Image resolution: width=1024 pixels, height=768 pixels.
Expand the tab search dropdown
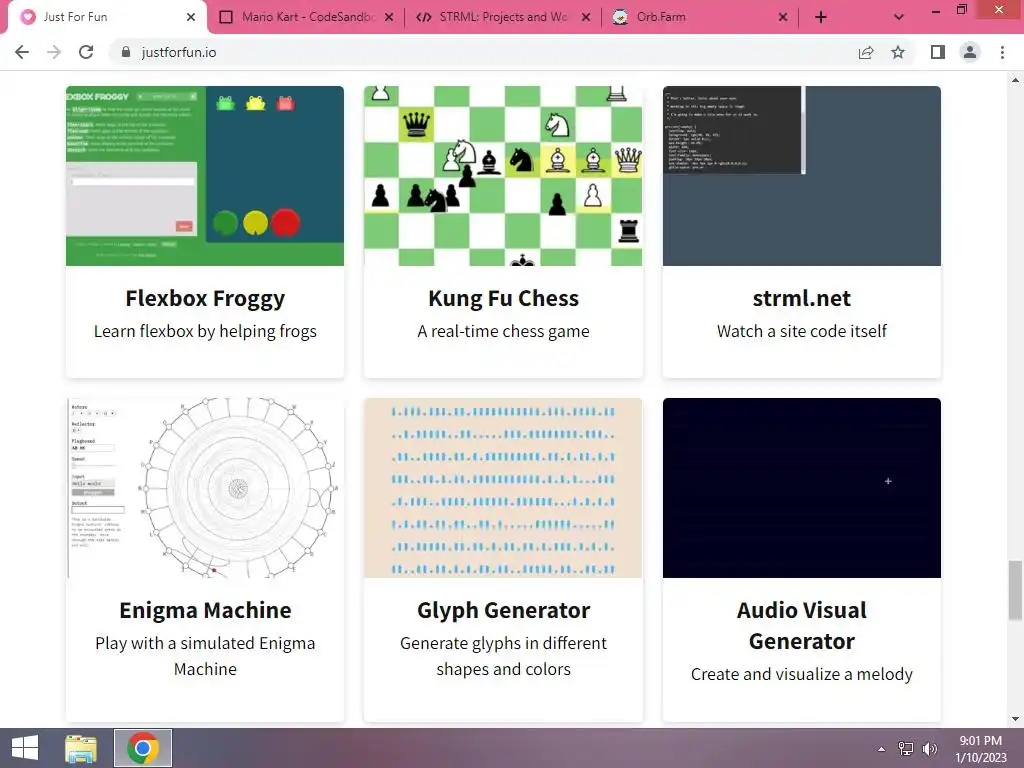coord(899,17)
